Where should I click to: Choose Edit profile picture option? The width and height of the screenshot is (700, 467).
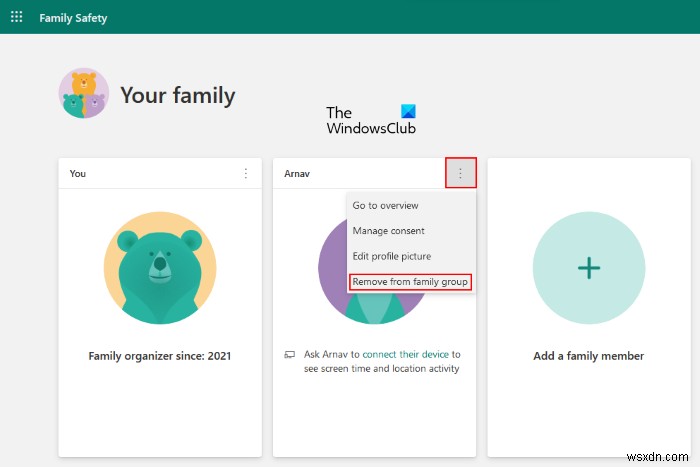(x=392, y=256)
